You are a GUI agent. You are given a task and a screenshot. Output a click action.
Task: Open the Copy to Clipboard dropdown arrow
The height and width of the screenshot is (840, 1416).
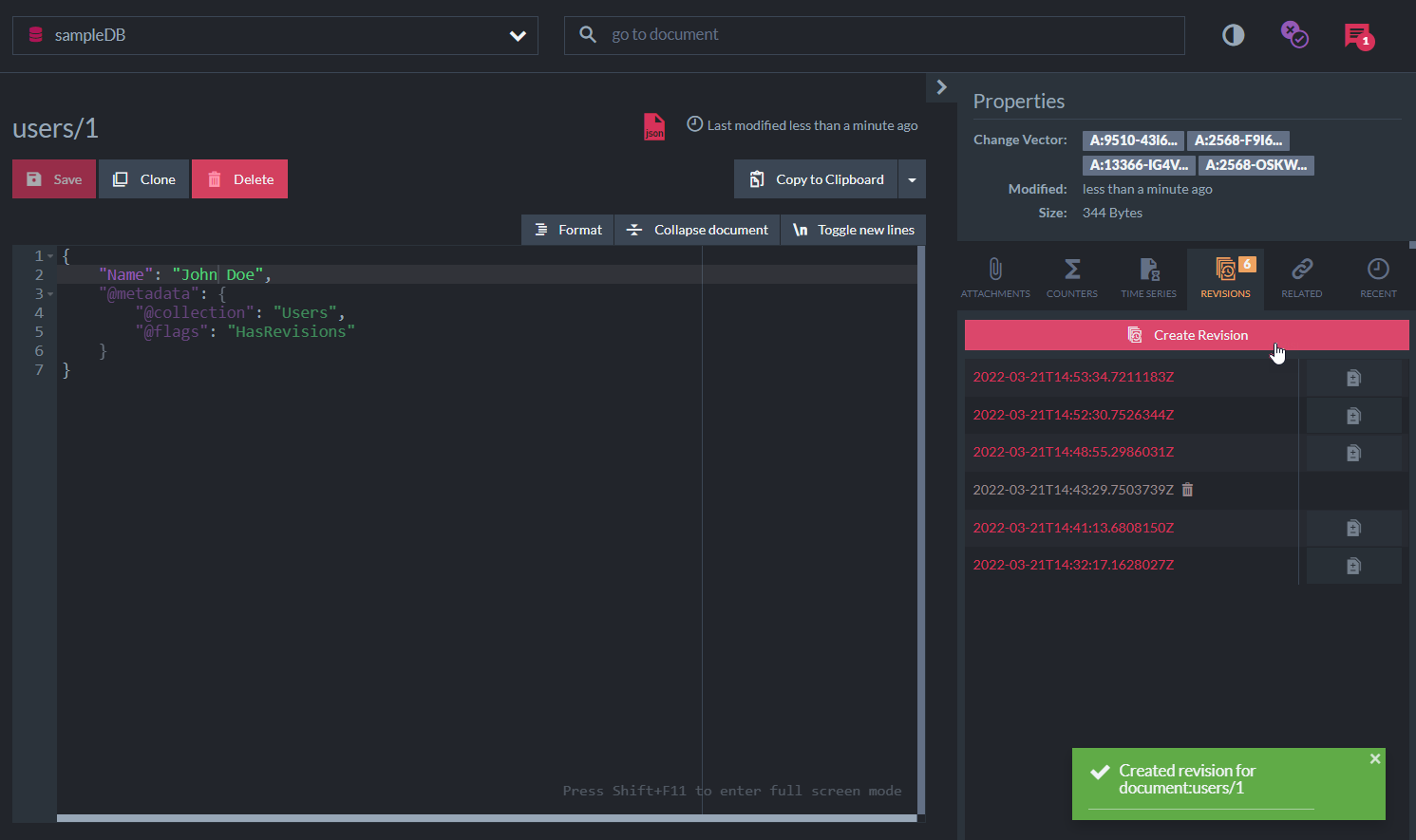(912, 179)
